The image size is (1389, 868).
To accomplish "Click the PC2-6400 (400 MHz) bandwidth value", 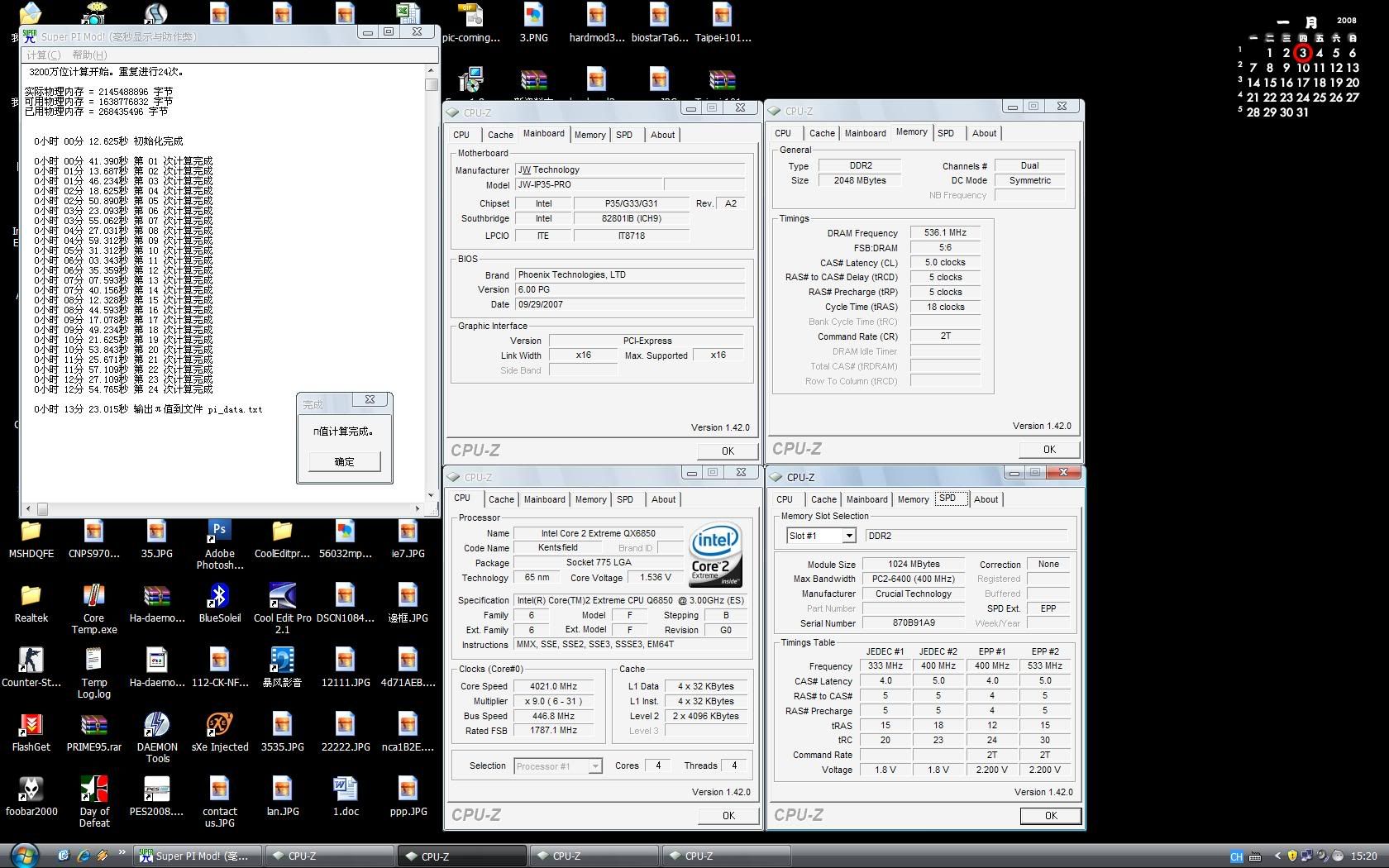I will (914, 579).
